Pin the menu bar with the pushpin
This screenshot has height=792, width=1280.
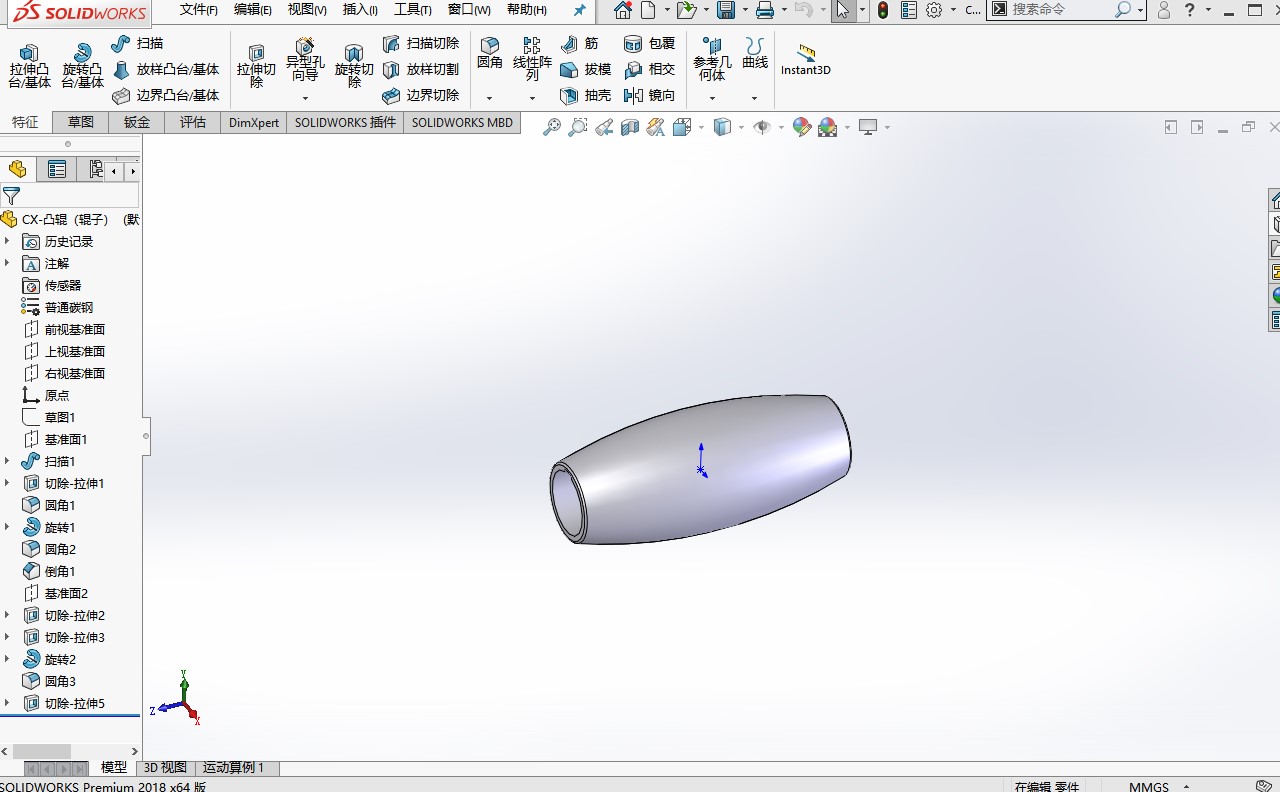[x=580, y=10]
